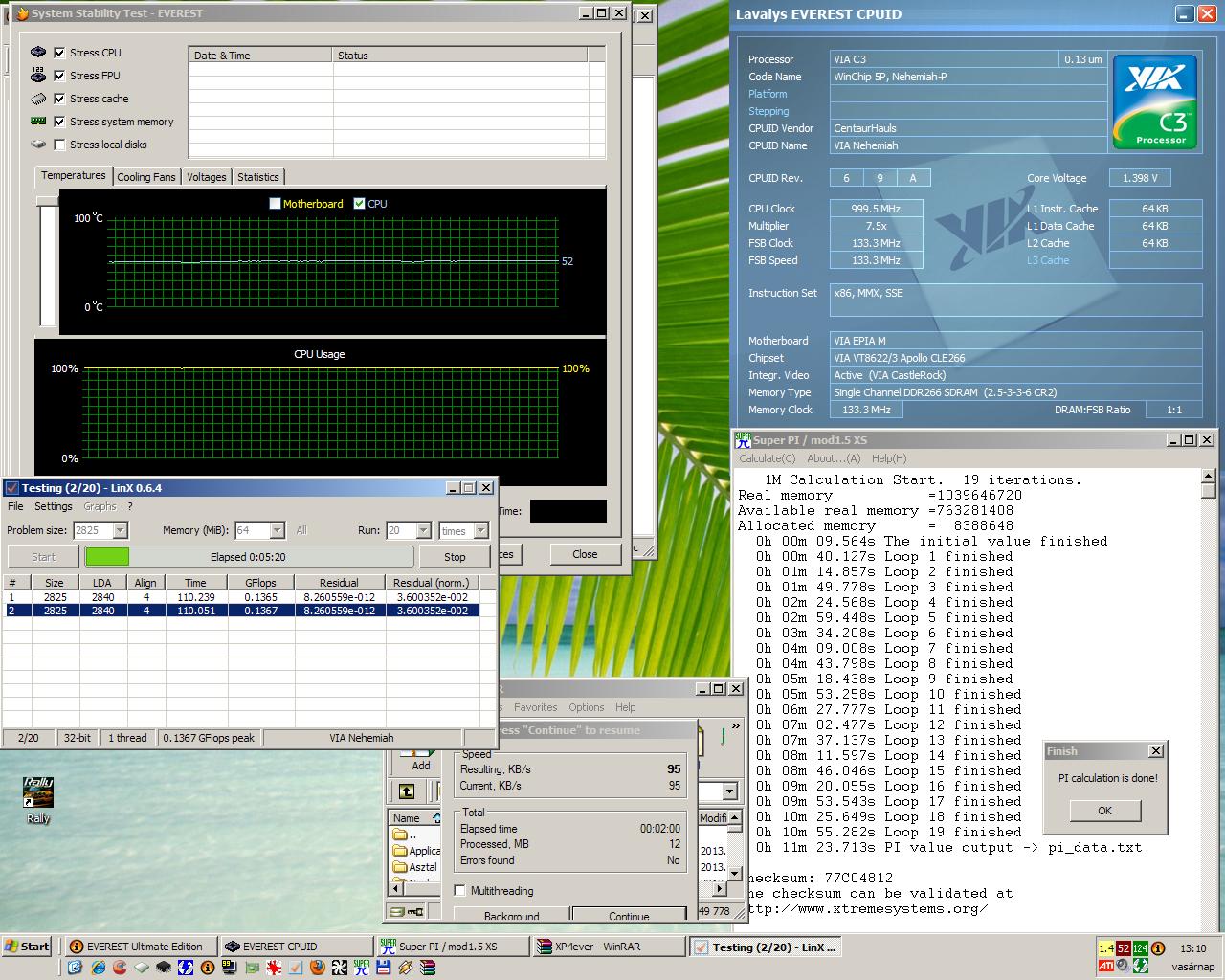Disable the Stress cache checkbox

tap(60, 99)
